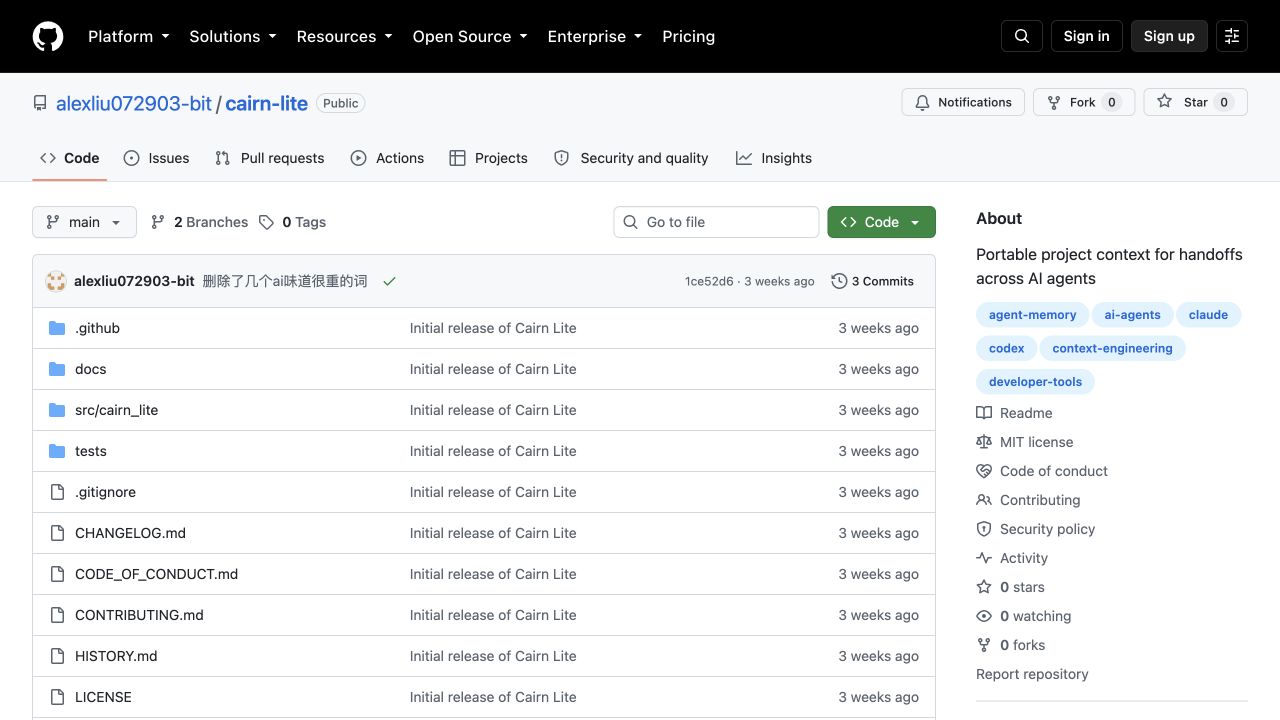This screenshot has width=1280, height=720.
Task: Click the stars icon in About
Action: coord(984,587)
